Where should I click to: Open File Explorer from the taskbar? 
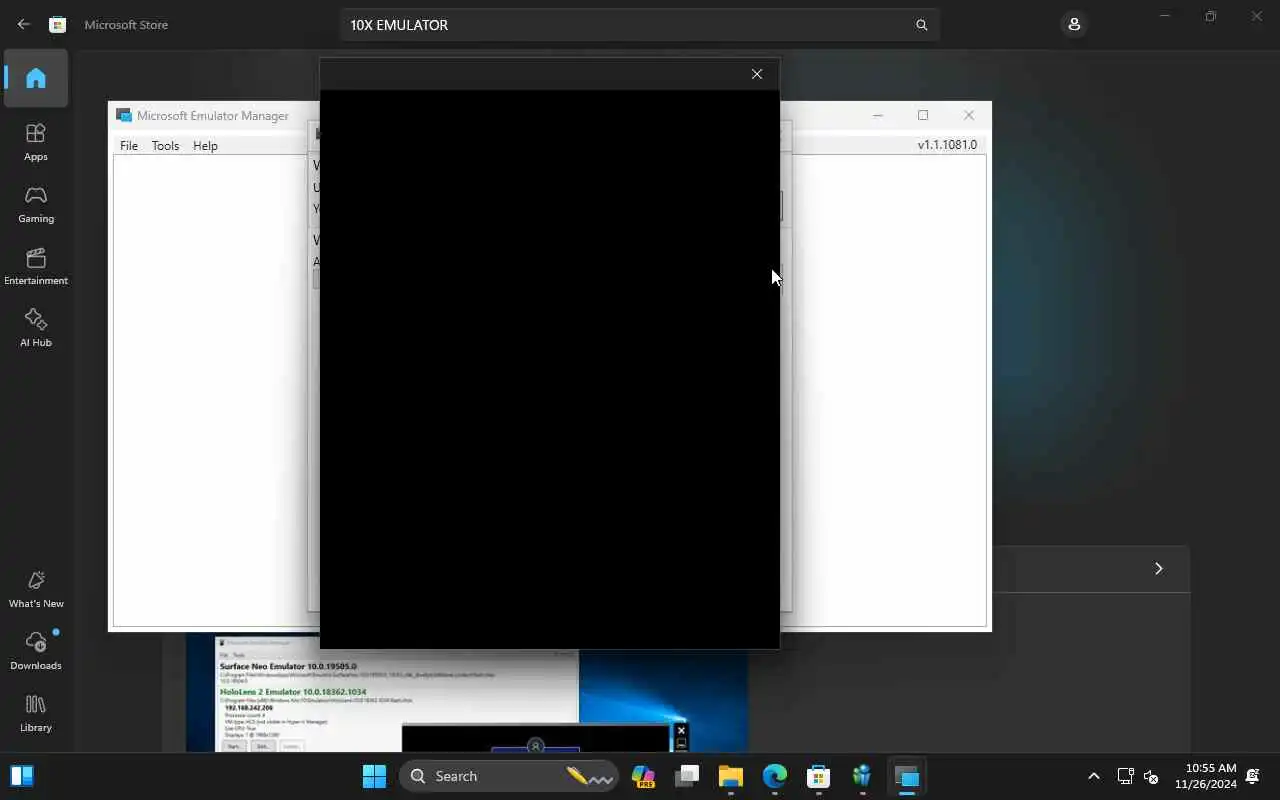click(x=731, y=776)
